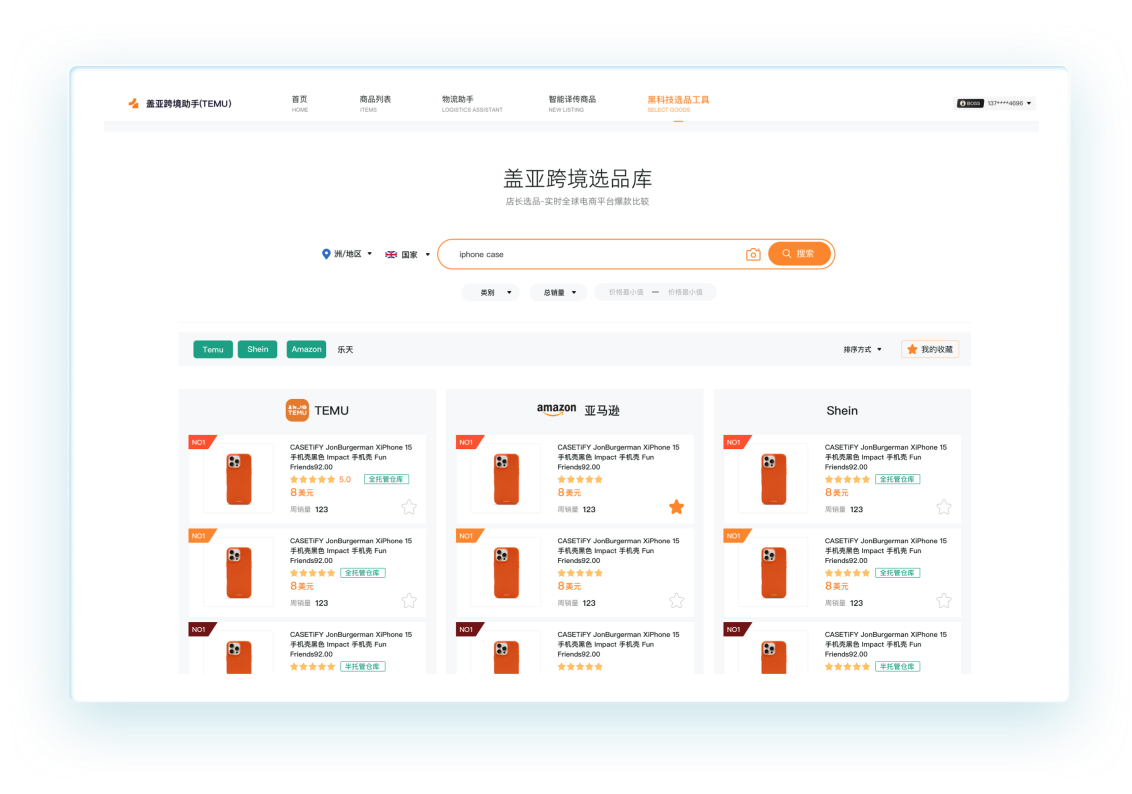Click the orange app logo in the header
The width and height of the screenshot is (1132, 794).
coord(133,103)
